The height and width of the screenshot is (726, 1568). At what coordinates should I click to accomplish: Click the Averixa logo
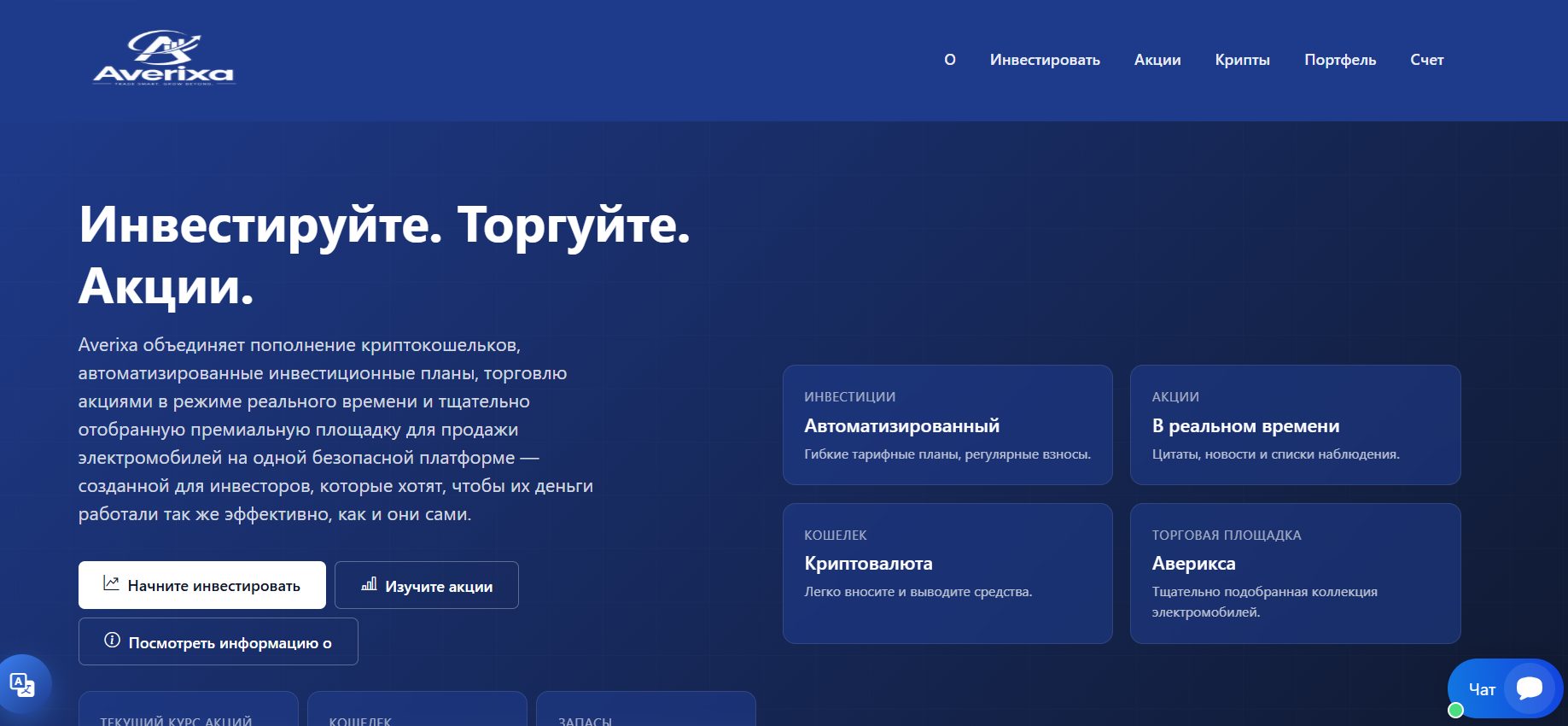163,59
